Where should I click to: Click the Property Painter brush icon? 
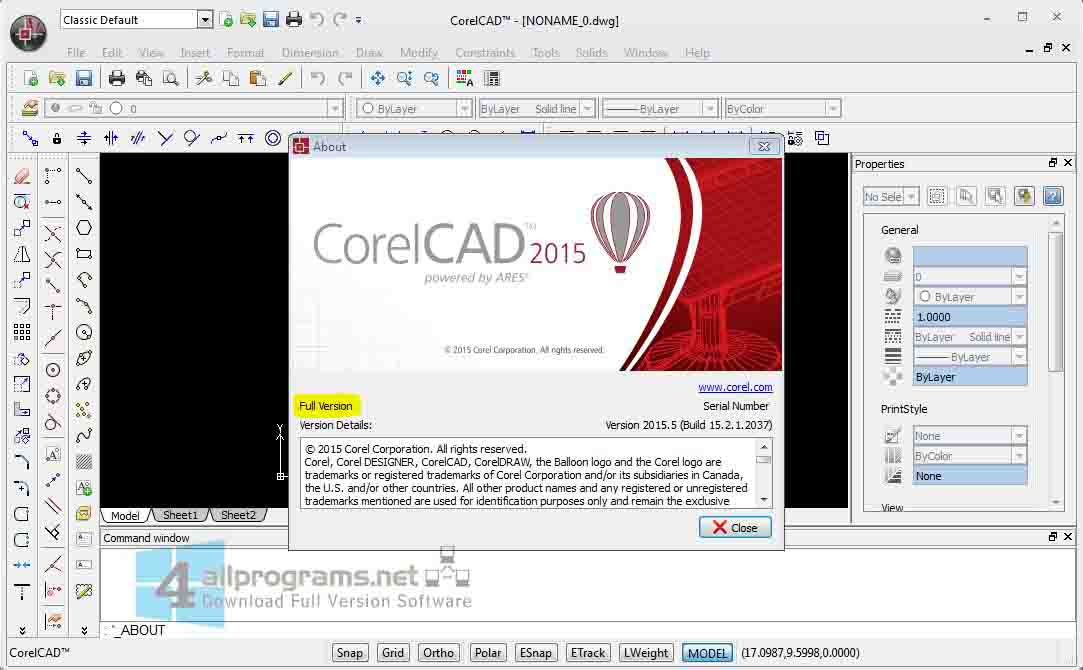(285, 78)
